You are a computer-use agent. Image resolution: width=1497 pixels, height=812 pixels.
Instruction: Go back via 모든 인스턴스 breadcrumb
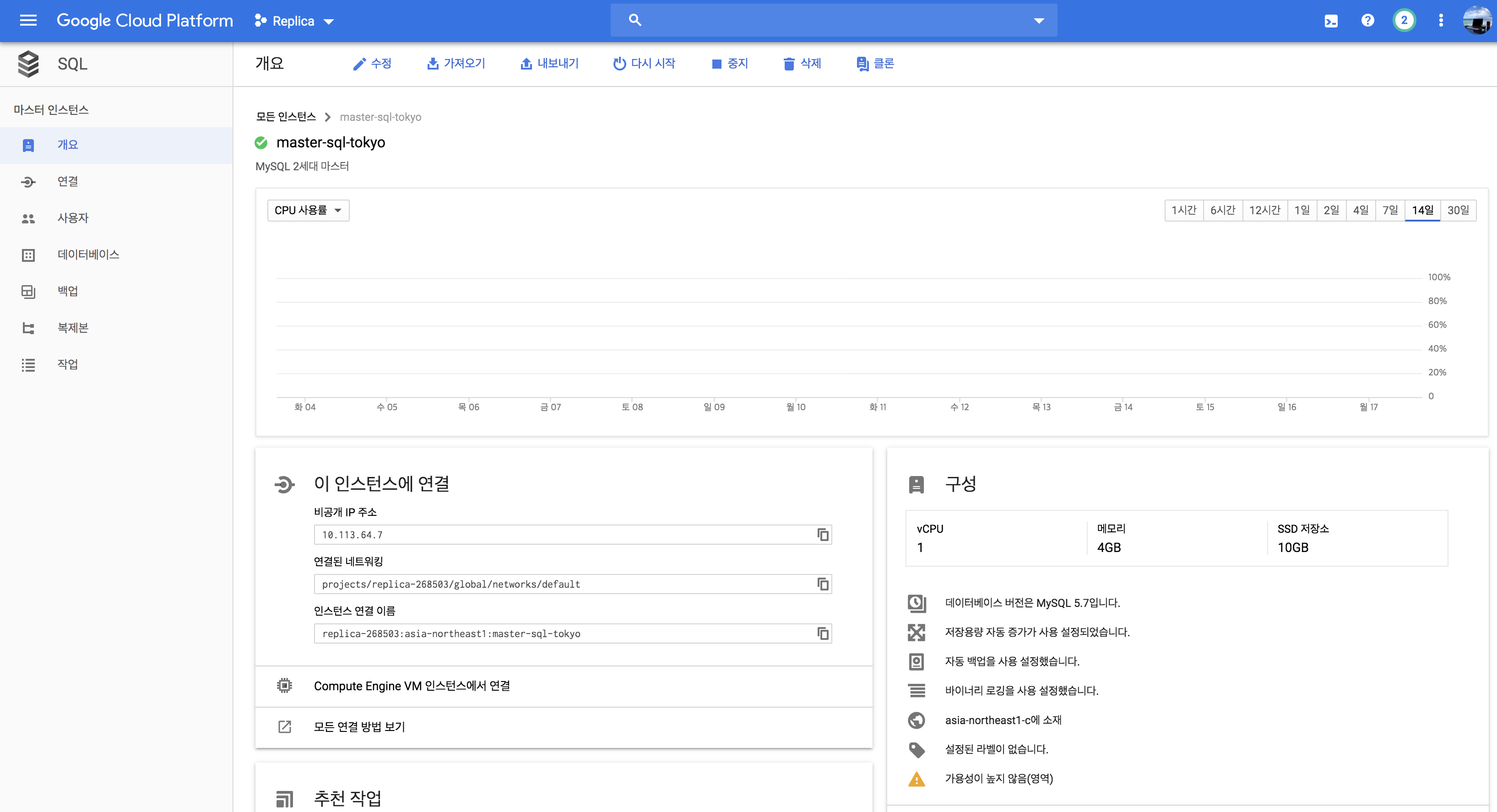pos(286,116)
